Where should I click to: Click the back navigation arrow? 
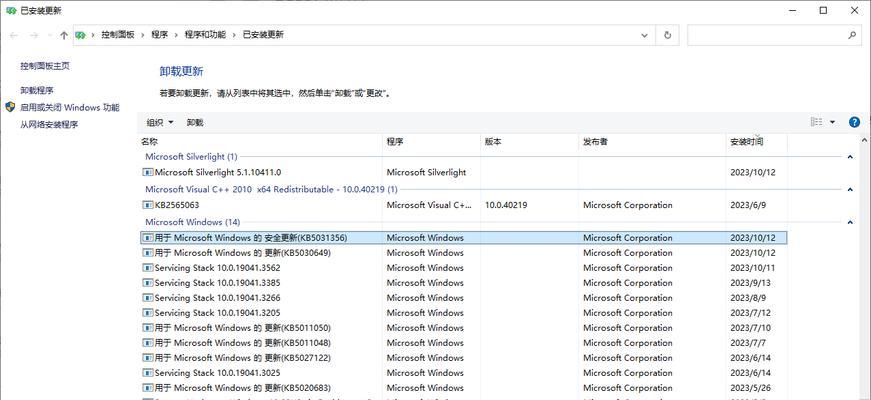[x=14, y=35]
